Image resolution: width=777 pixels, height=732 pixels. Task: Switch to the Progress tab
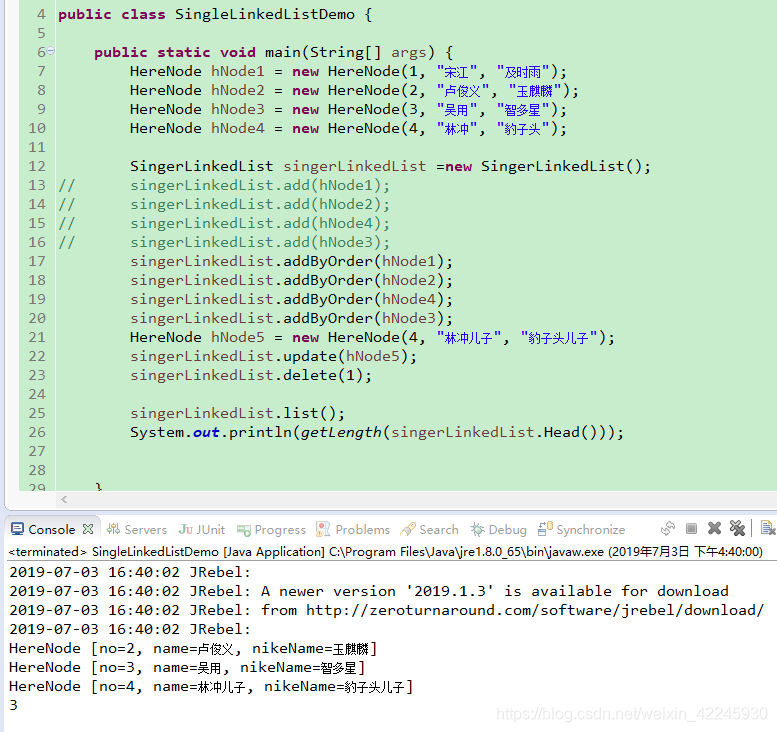coord(271,529)
